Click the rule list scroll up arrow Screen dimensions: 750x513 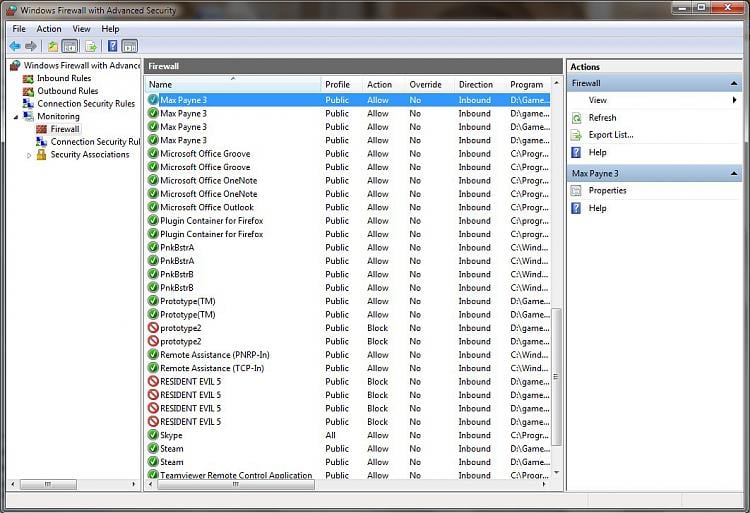[556, 83]
